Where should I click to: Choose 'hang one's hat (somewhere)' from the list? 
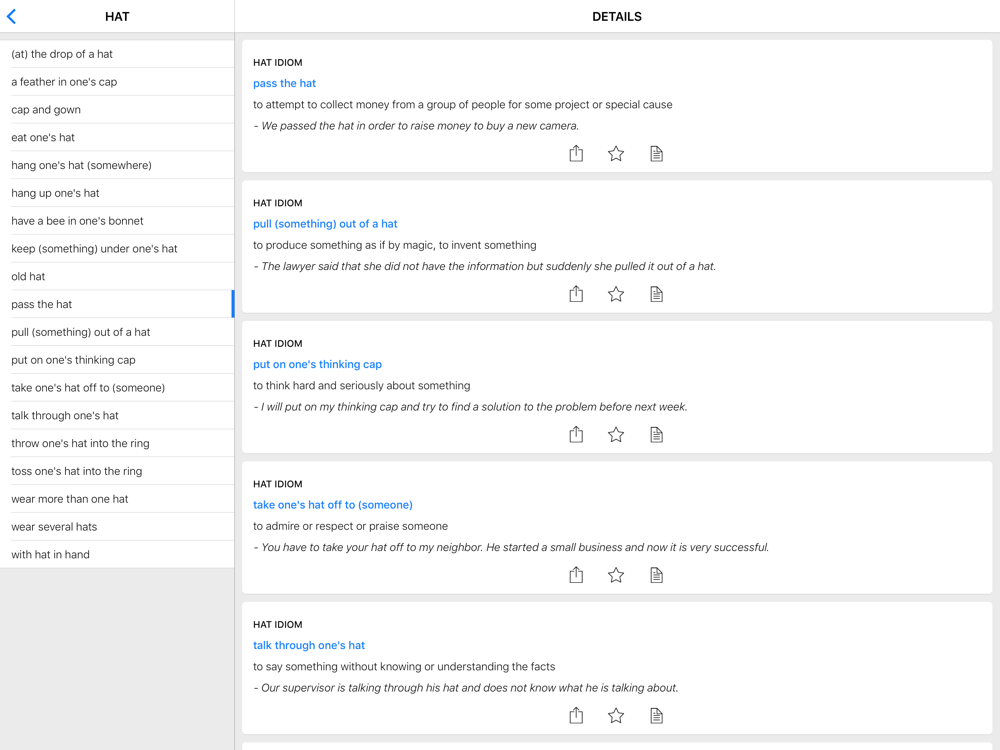coord(117,165)
